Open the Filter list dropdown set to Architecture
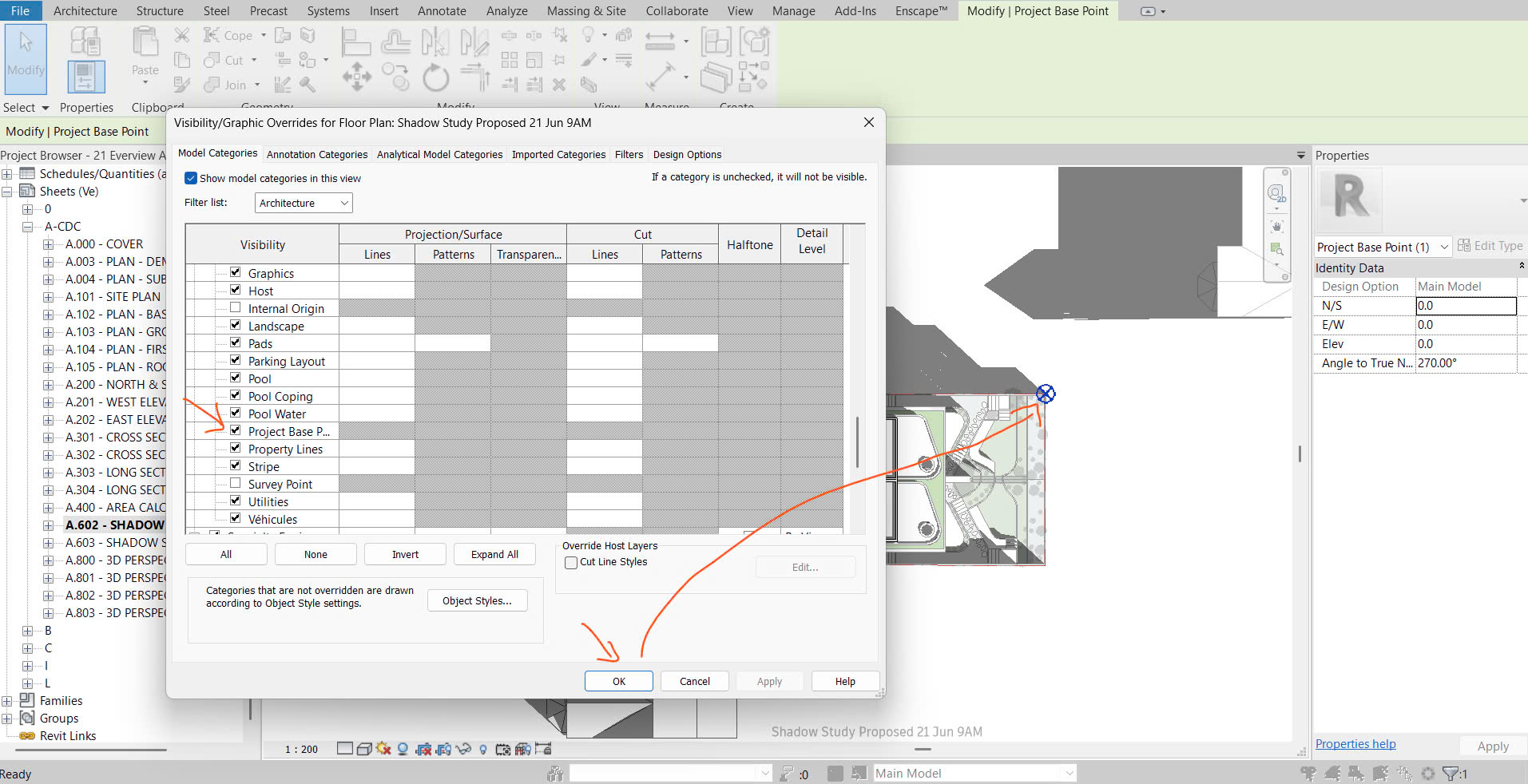Image resolution: width=1528 pixels, height=784 pixels. coord(302,202)
